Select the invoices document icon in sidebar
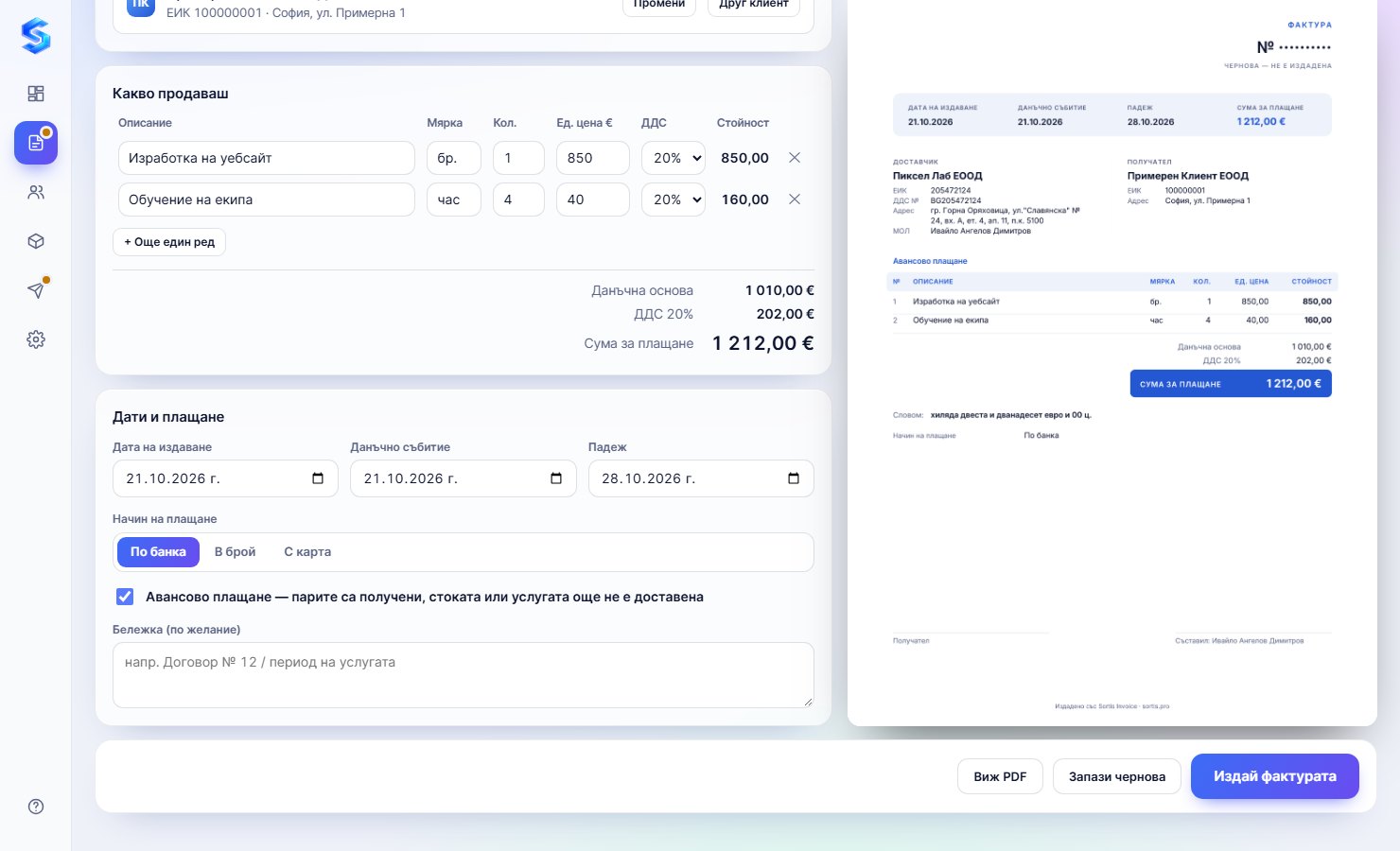Screen dimensions: 1400x851 (36, 143)
